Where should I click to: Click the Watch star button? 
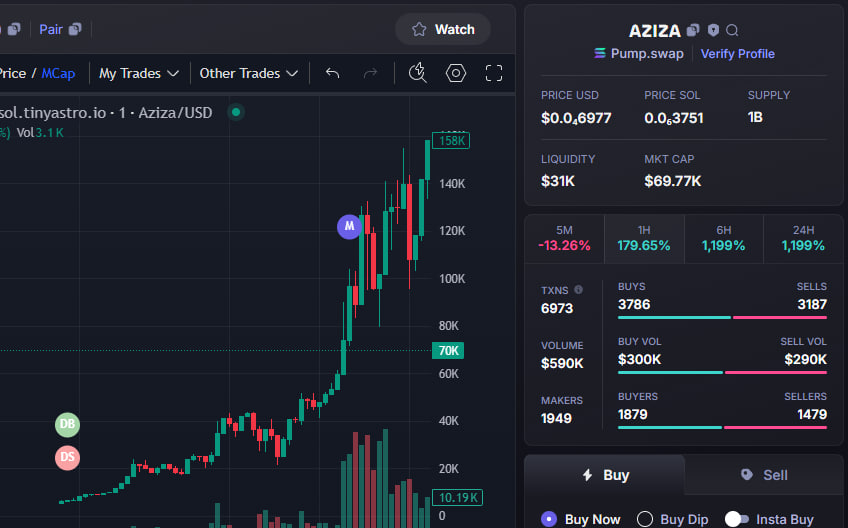[x=443, y=29]
